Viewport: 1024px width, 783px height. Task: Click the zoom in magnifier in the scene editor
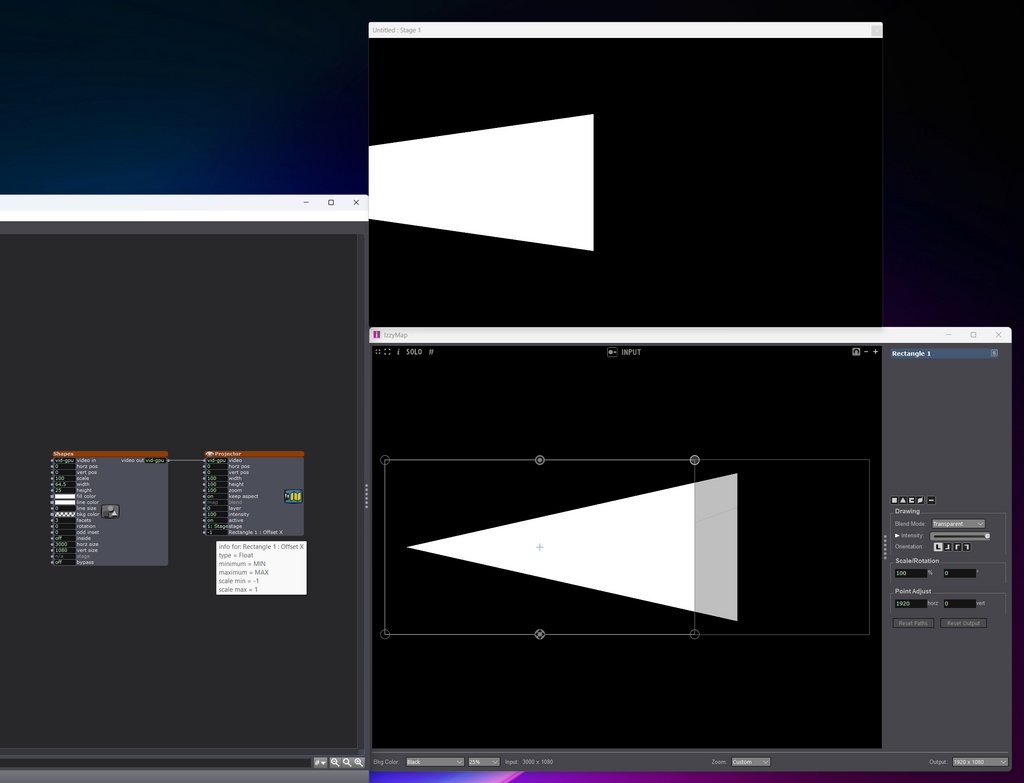click(358, 762)
